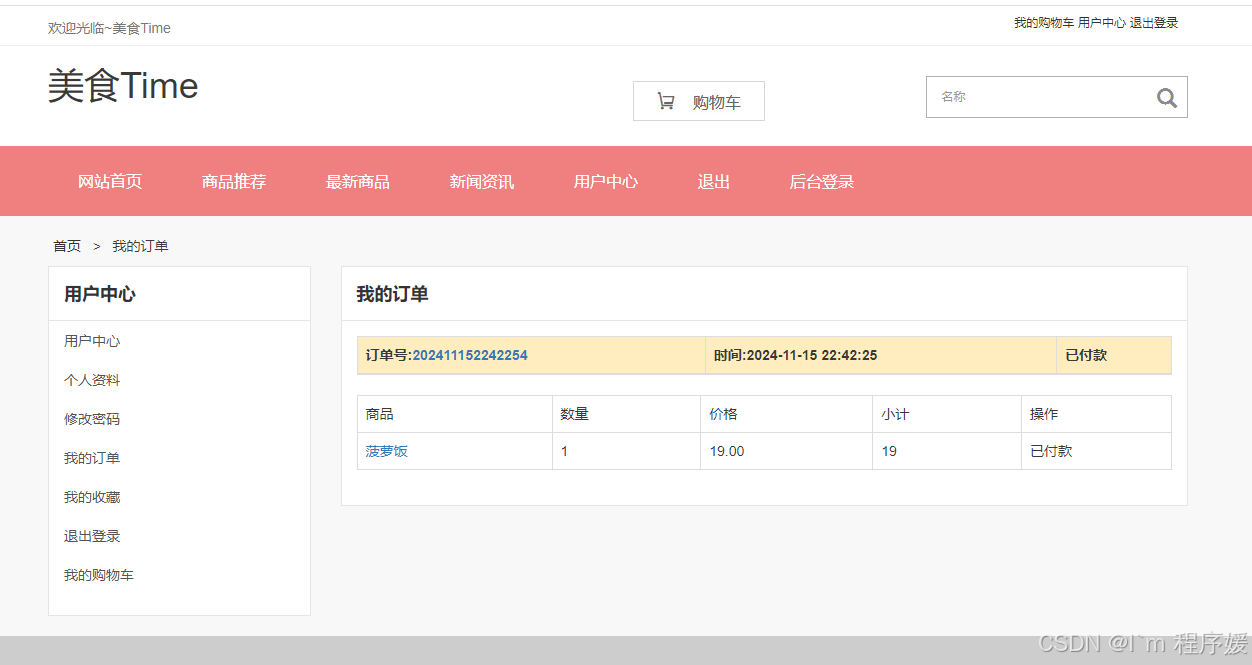Open the 菠萝饭 product link
This screenshot has height=665, width=1252.
tap(387, 451)
